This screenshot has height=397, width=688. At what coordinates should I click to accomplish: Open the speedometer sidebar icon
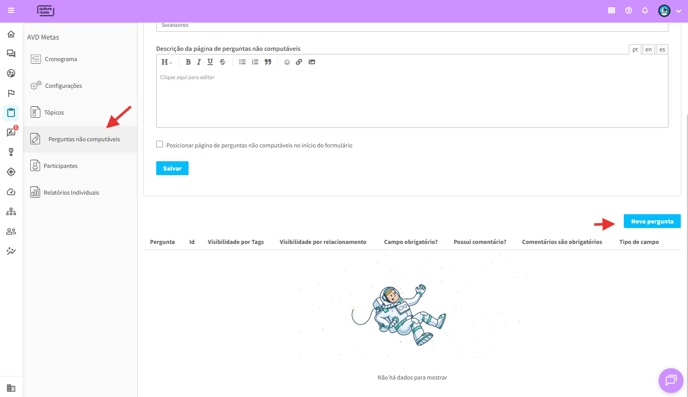[11, 192]
